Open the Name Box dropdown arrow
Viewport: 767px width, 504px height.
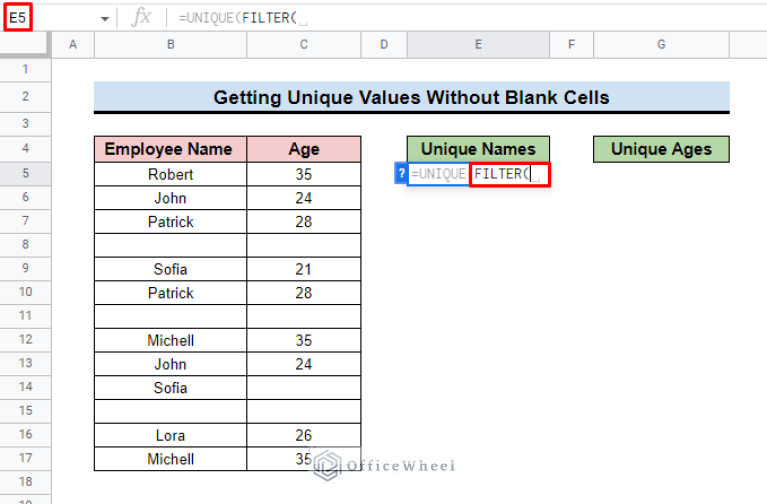pos(105,19)
